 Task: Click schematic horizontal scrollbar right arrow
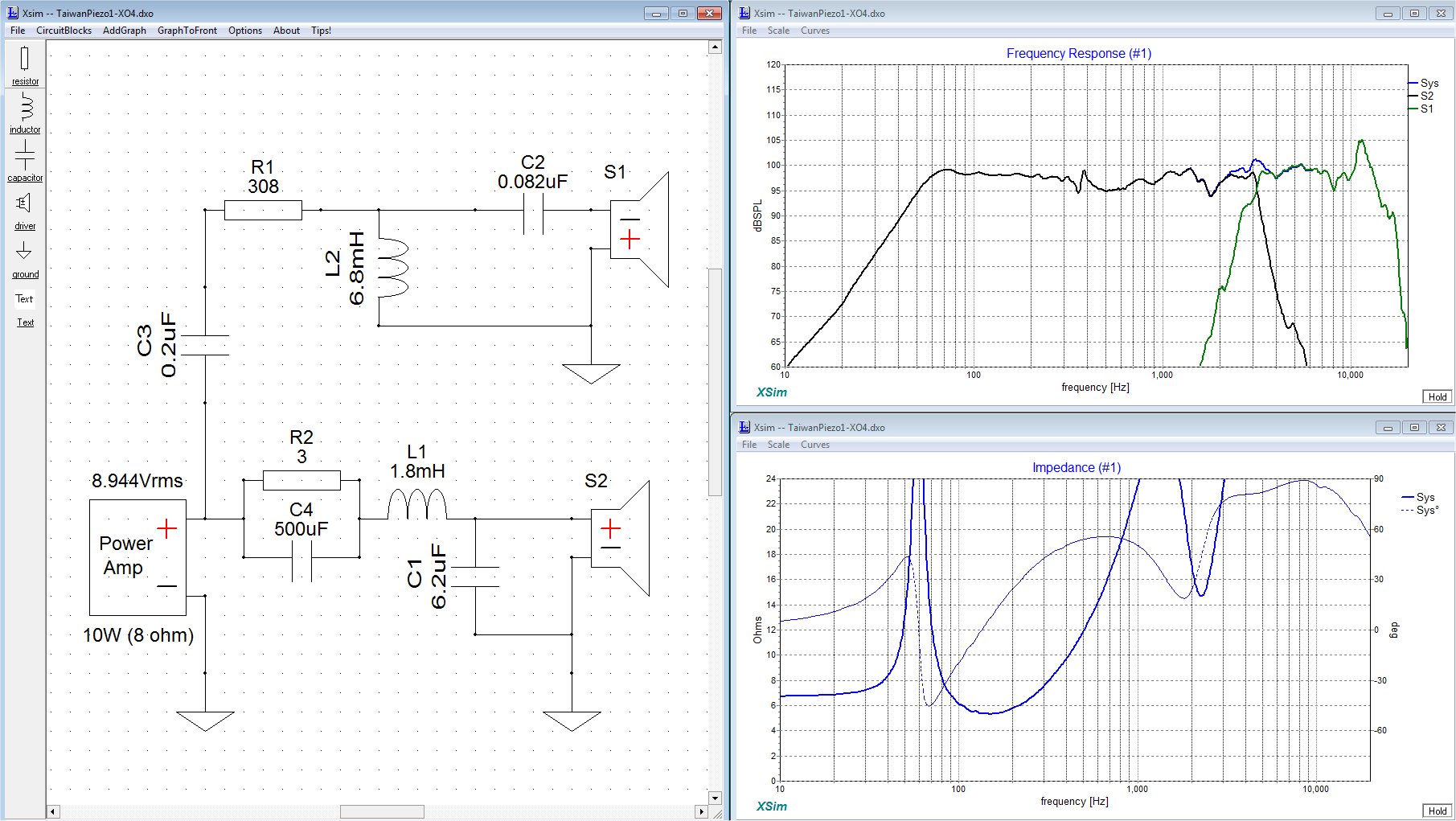click(701, 811)
